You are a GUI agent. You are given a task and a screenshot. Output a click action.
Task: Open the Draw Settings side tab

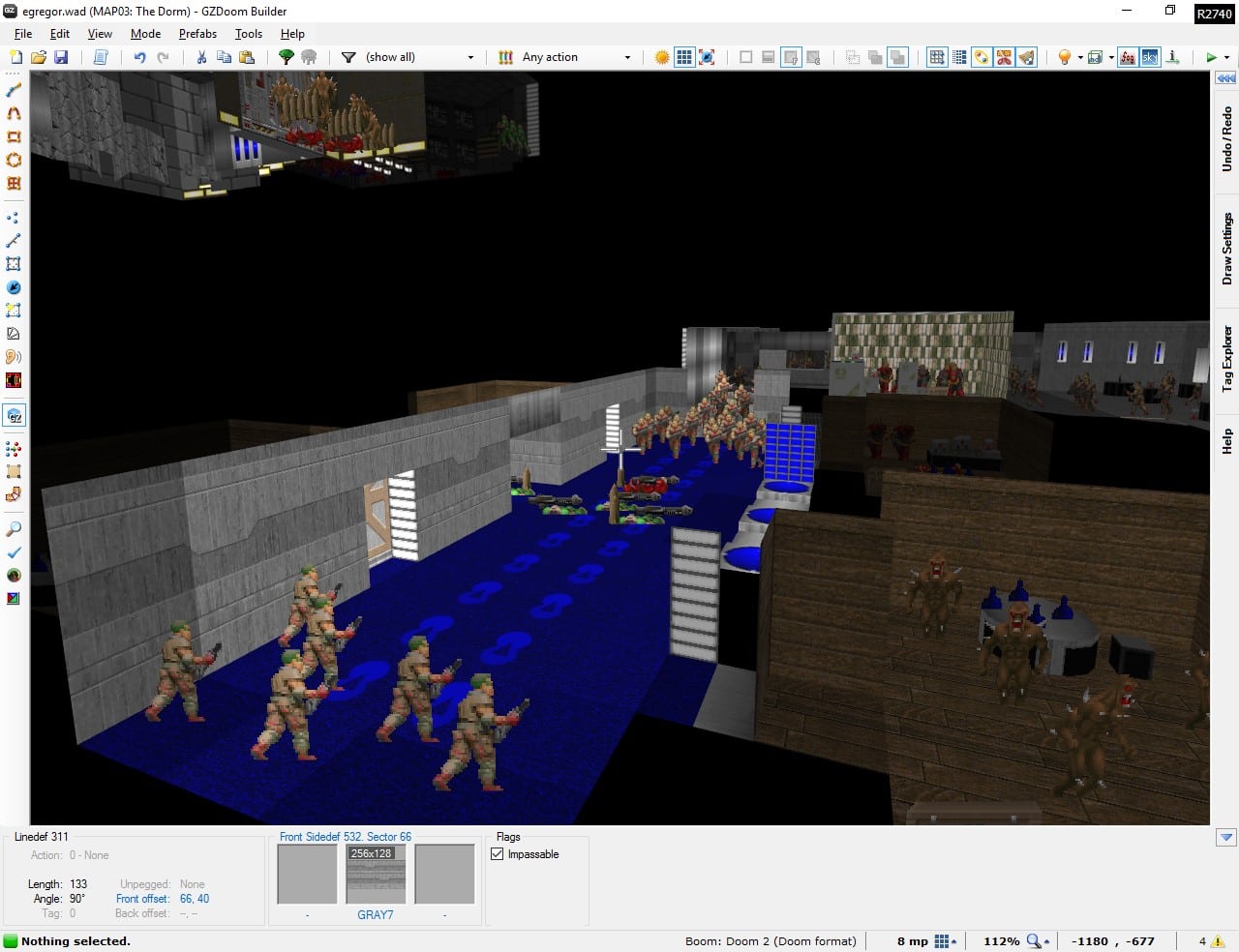click(1226, 248)
